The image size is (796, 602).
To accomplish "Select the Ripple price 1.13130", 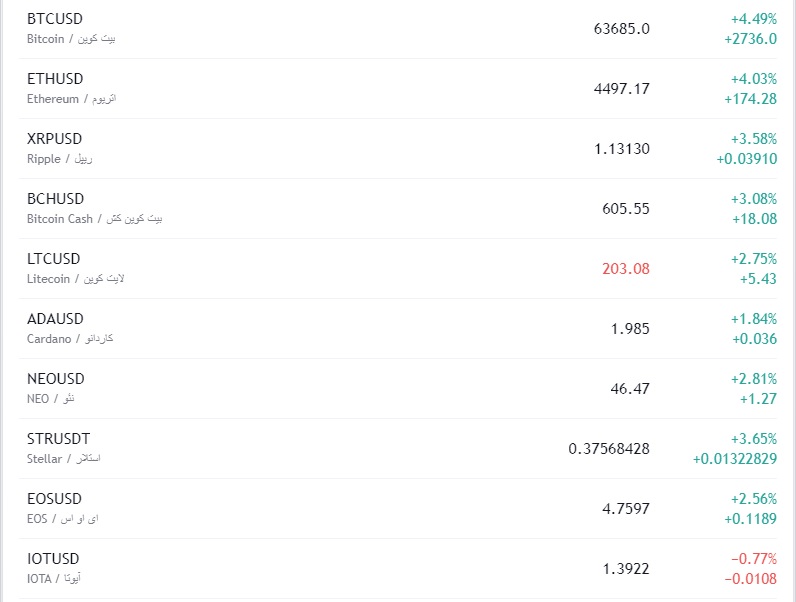I will click(621, 149).
